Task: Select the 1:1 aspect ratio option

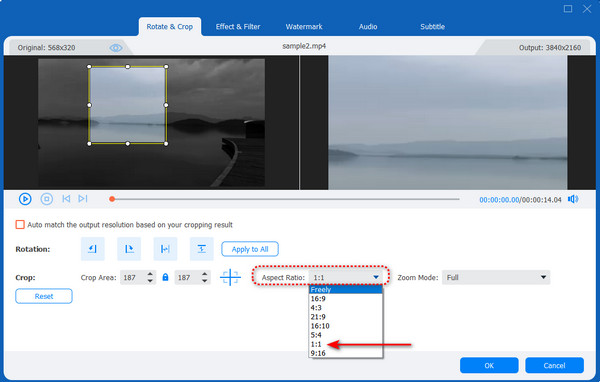Action: pyautogui.click(x=346, y=344)
